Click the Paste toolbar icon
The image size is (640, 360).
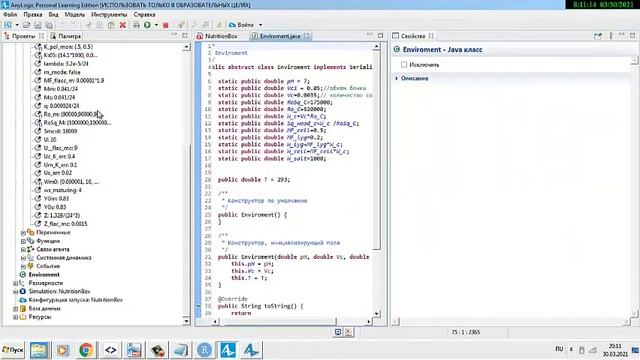pos(111,25)
